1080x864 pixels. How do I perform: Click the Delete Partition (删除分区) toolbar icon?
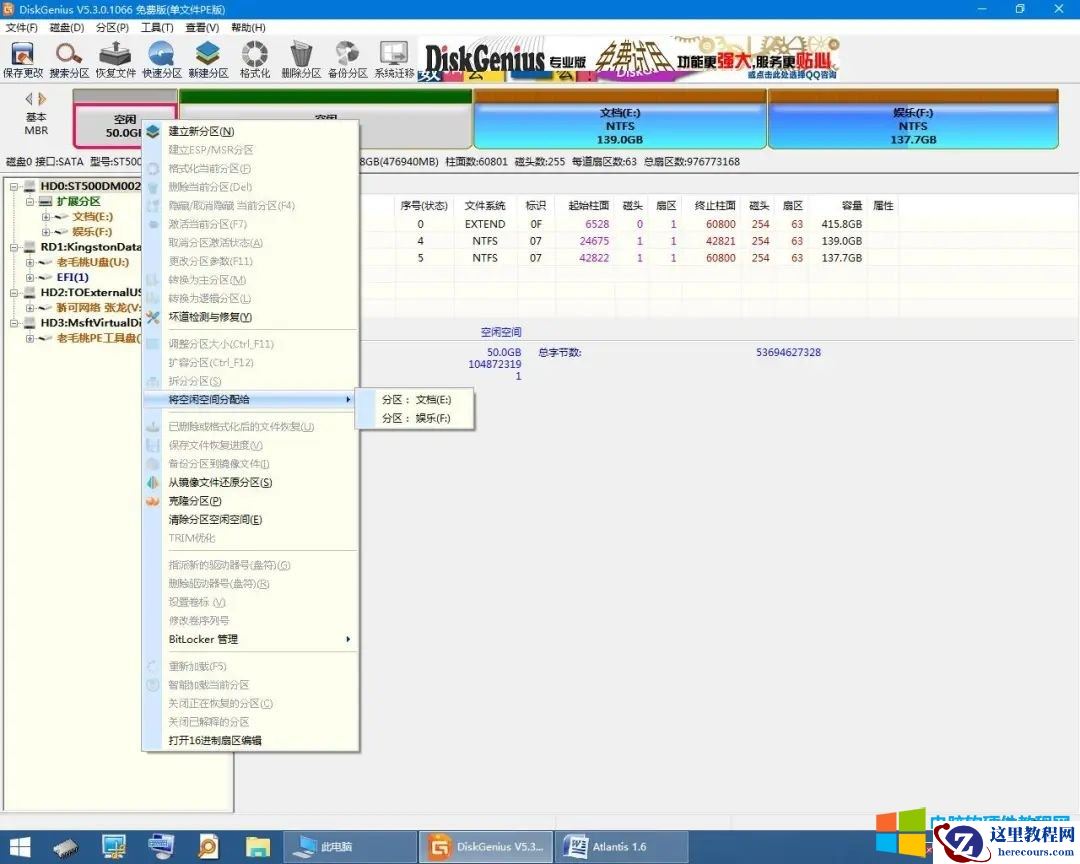(301, 60)
